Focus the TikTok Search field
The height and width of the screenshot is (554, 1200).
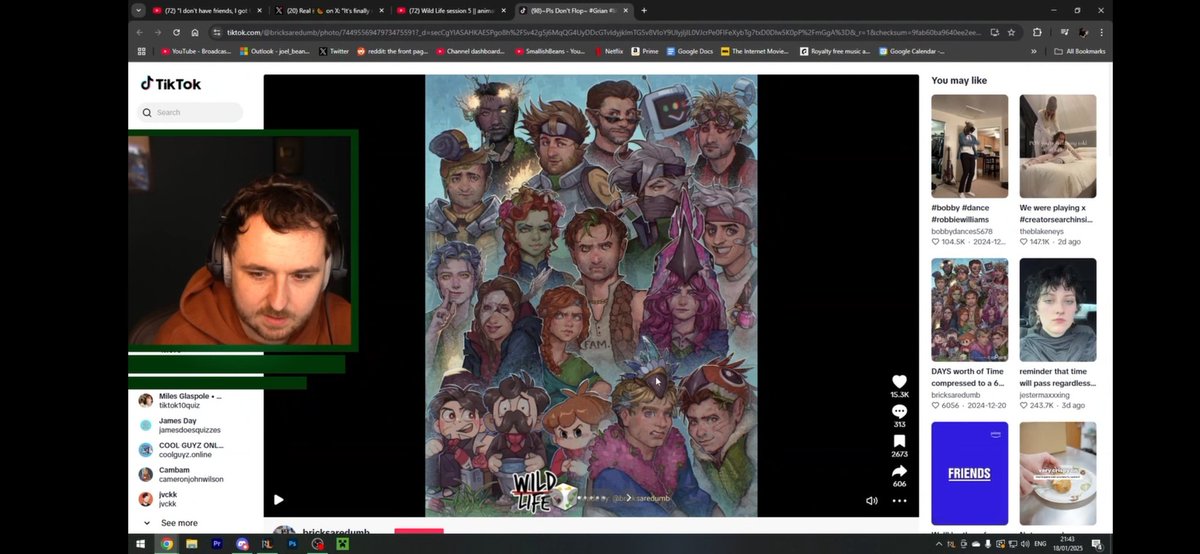[190, 112]
